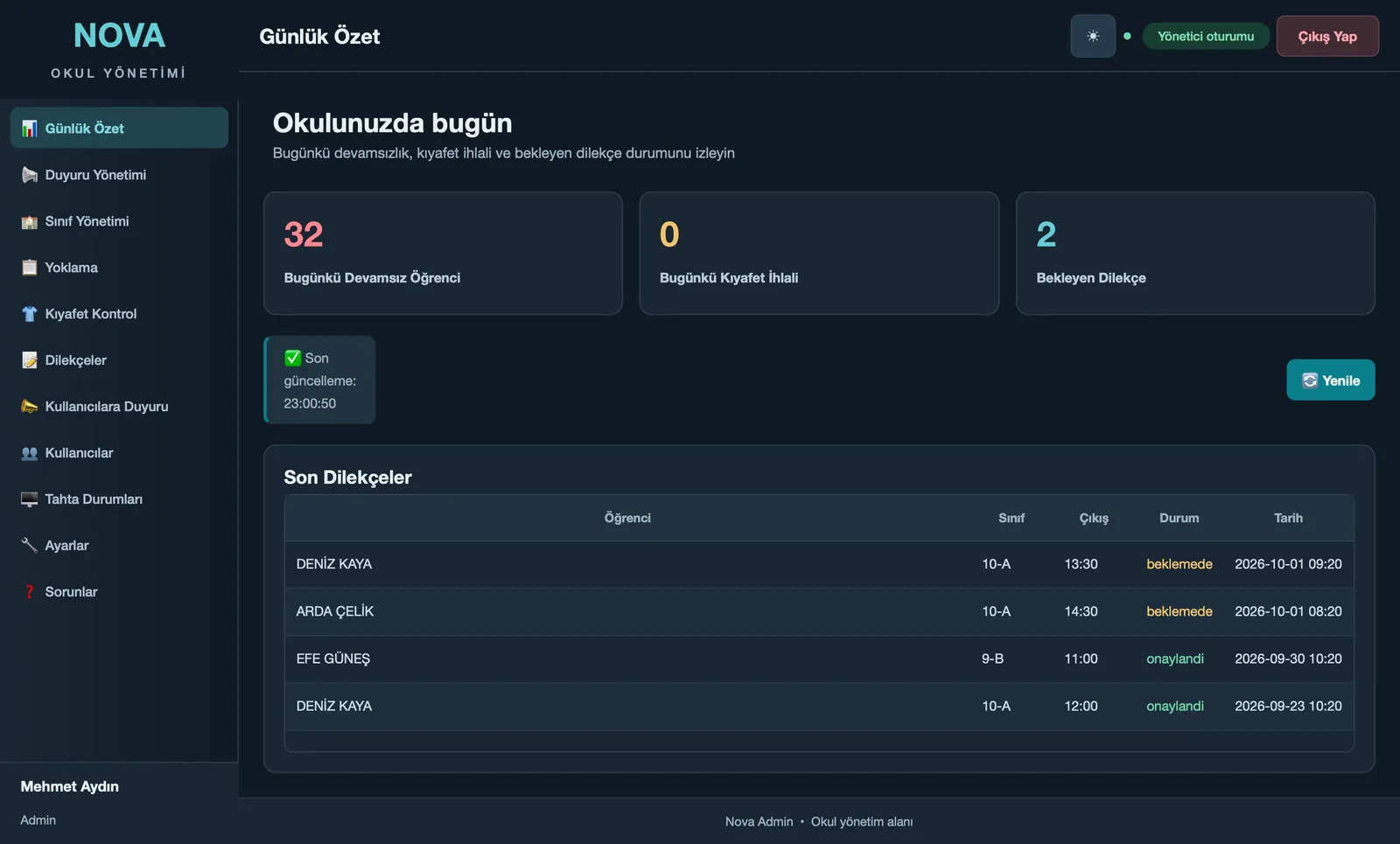This screenshot has width=1400, height=844.
Task: Click the Sınıf column header
Action: tap(1011, 518)
